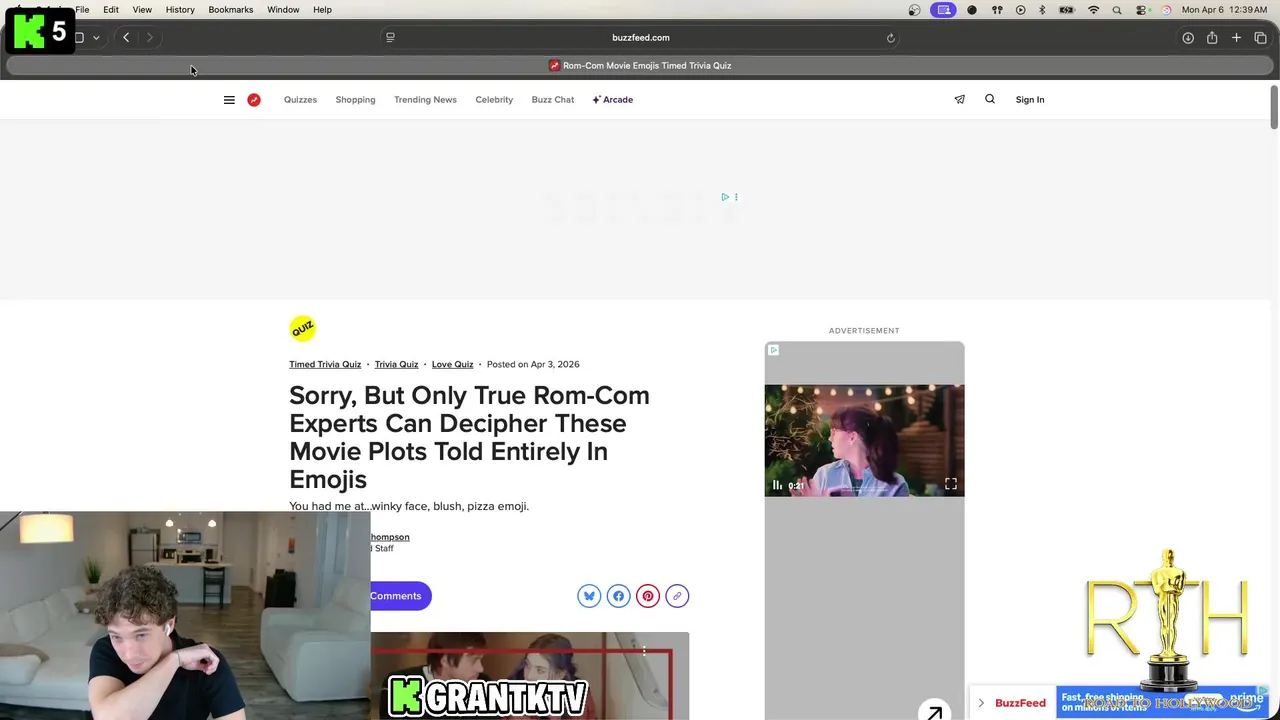This screenshot has width=1280, height=720.
Task: Go forward in Safari history
Action: [x=150, y=38]
